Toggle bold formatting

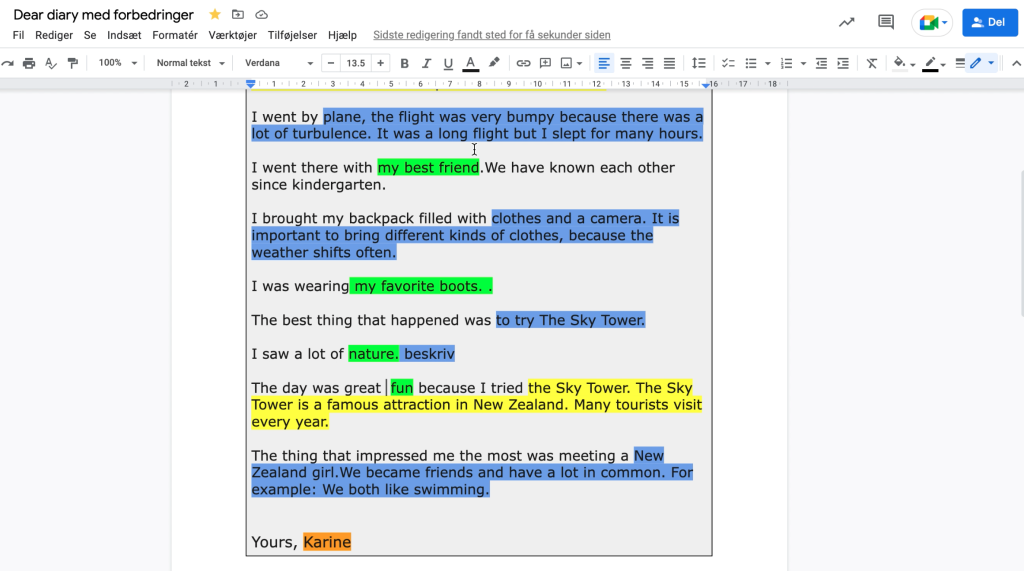point(405,63)
